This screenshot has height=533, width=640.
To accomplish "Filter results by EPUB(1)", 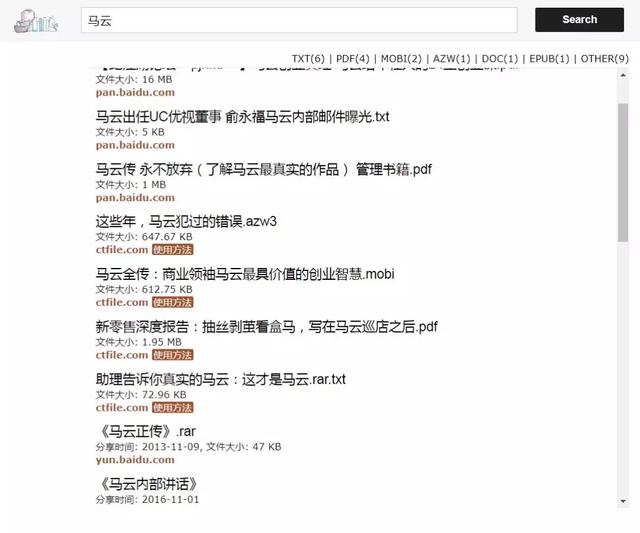I will point(549,59).
